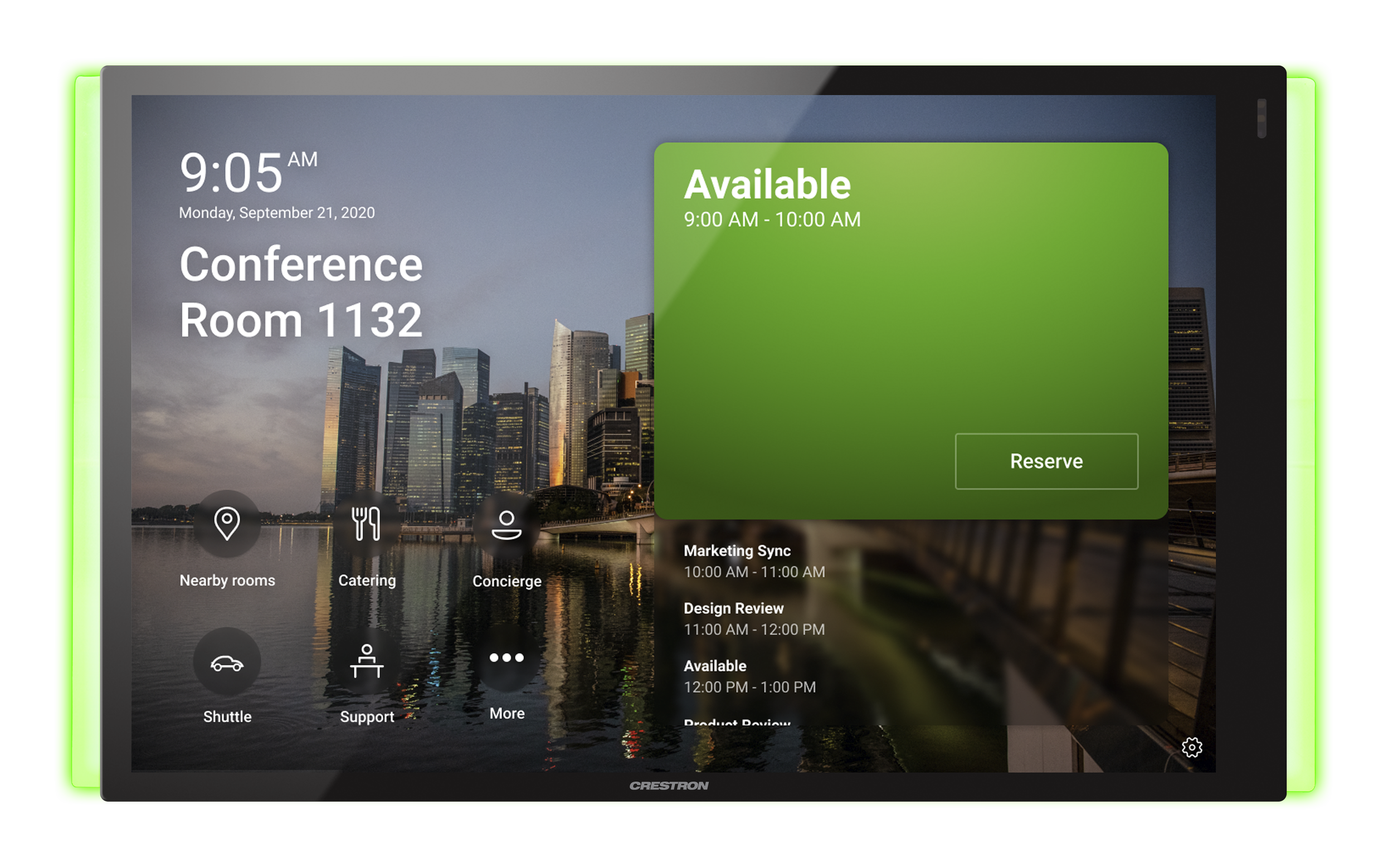Request a Shuttle via the car icon

point(227,662)
